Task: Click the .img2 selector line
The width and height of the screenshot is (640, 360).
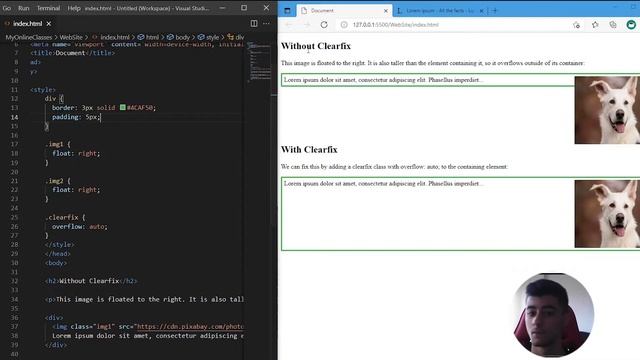Action: click(58, 181)
